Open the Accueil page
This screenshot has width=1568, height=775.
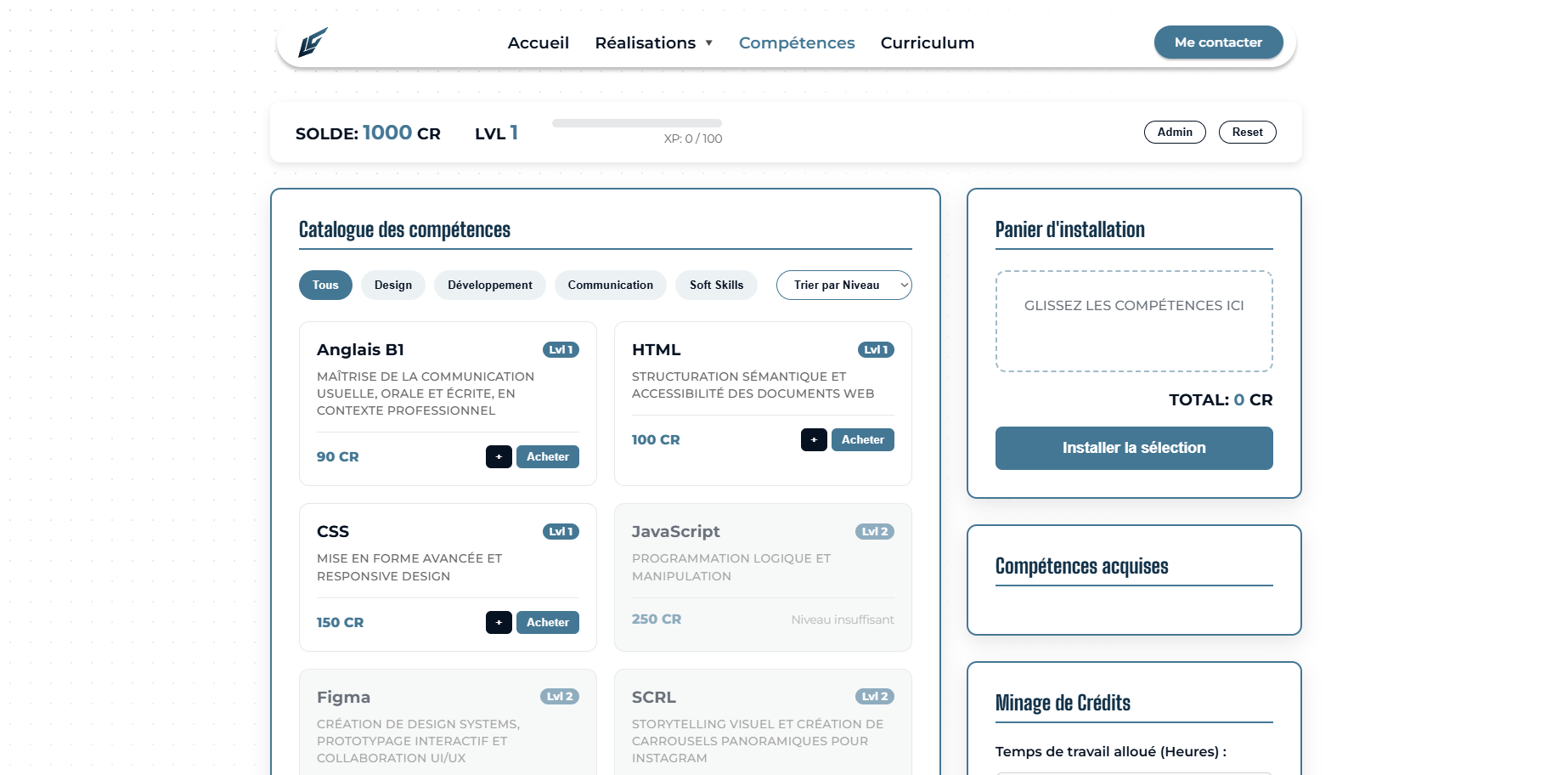pos(538,42)
